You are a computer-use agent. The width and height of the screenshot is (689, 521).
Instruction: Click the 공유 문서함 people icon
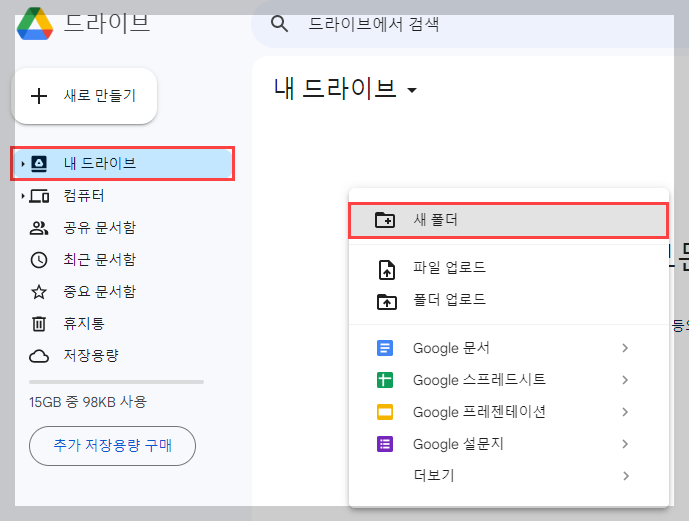[39, 228]
